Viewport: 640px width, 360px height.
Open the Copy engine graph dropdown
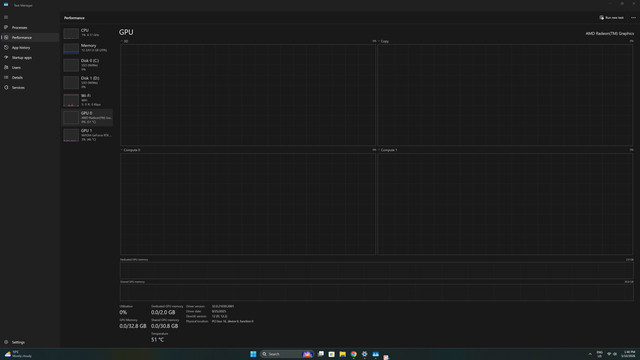point(383,41)
